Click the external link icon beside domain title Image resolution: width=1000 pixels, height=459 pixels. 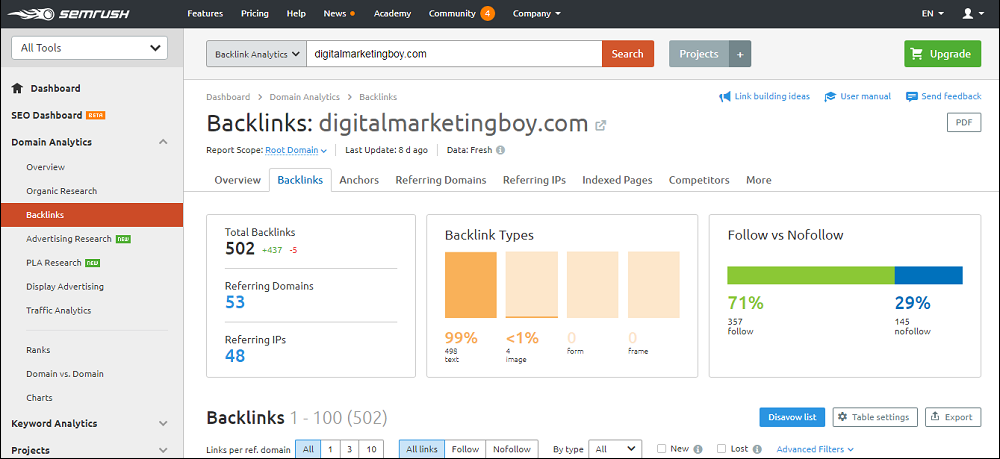(x=600, y=125)
